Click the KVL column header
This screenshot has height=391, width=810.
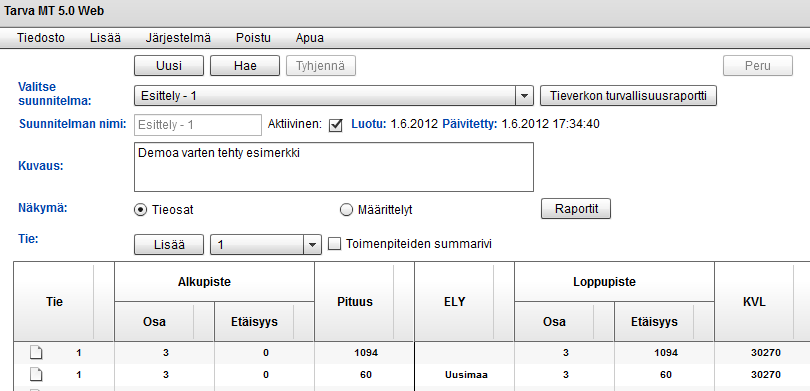tap(754, 302)
